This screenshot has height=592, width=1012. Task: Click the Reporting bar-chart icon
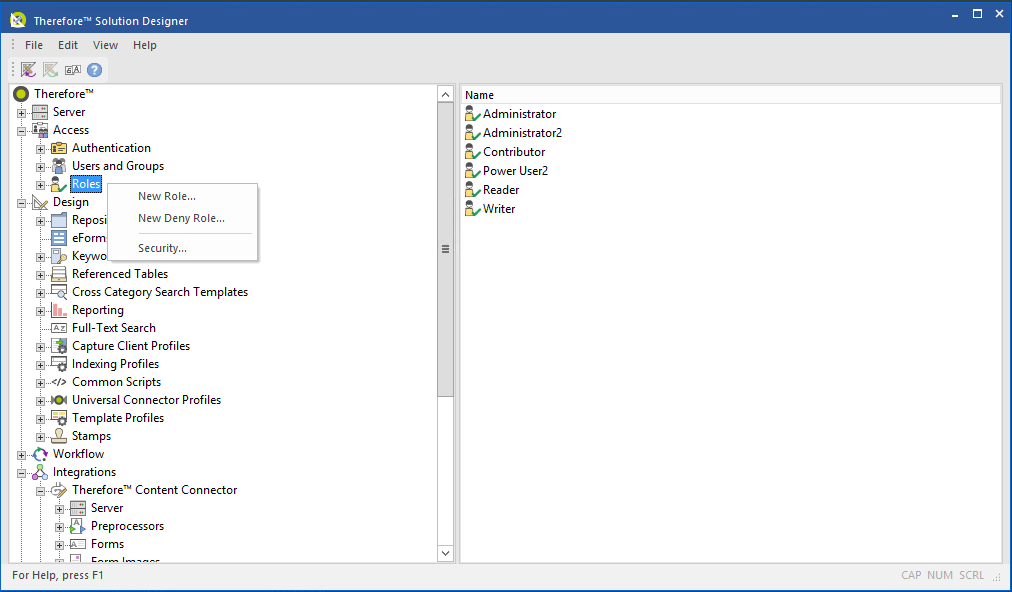tap(59, 309)
